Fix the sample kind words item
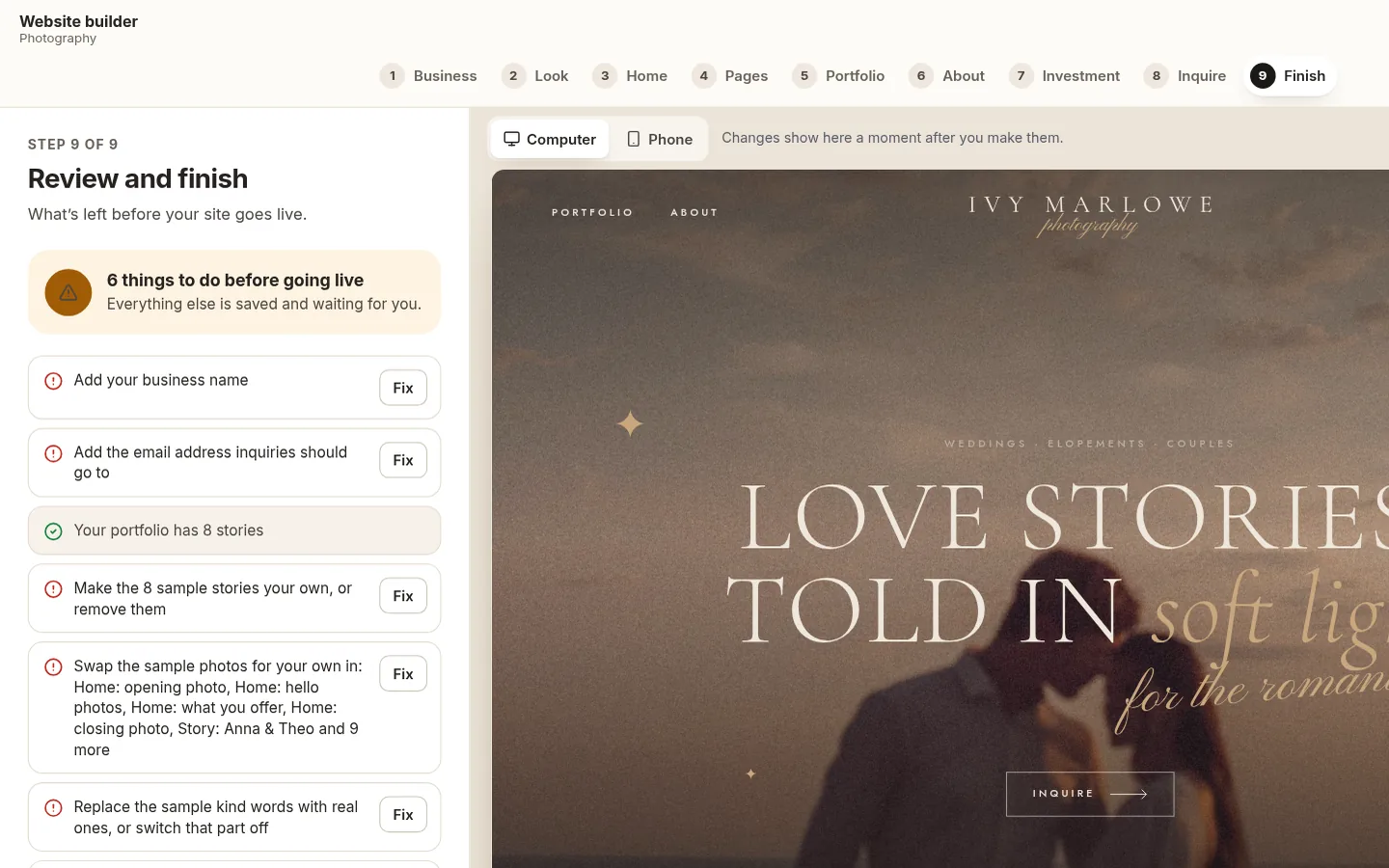This screenshot has height=868, width=1389. pos(403,815)
